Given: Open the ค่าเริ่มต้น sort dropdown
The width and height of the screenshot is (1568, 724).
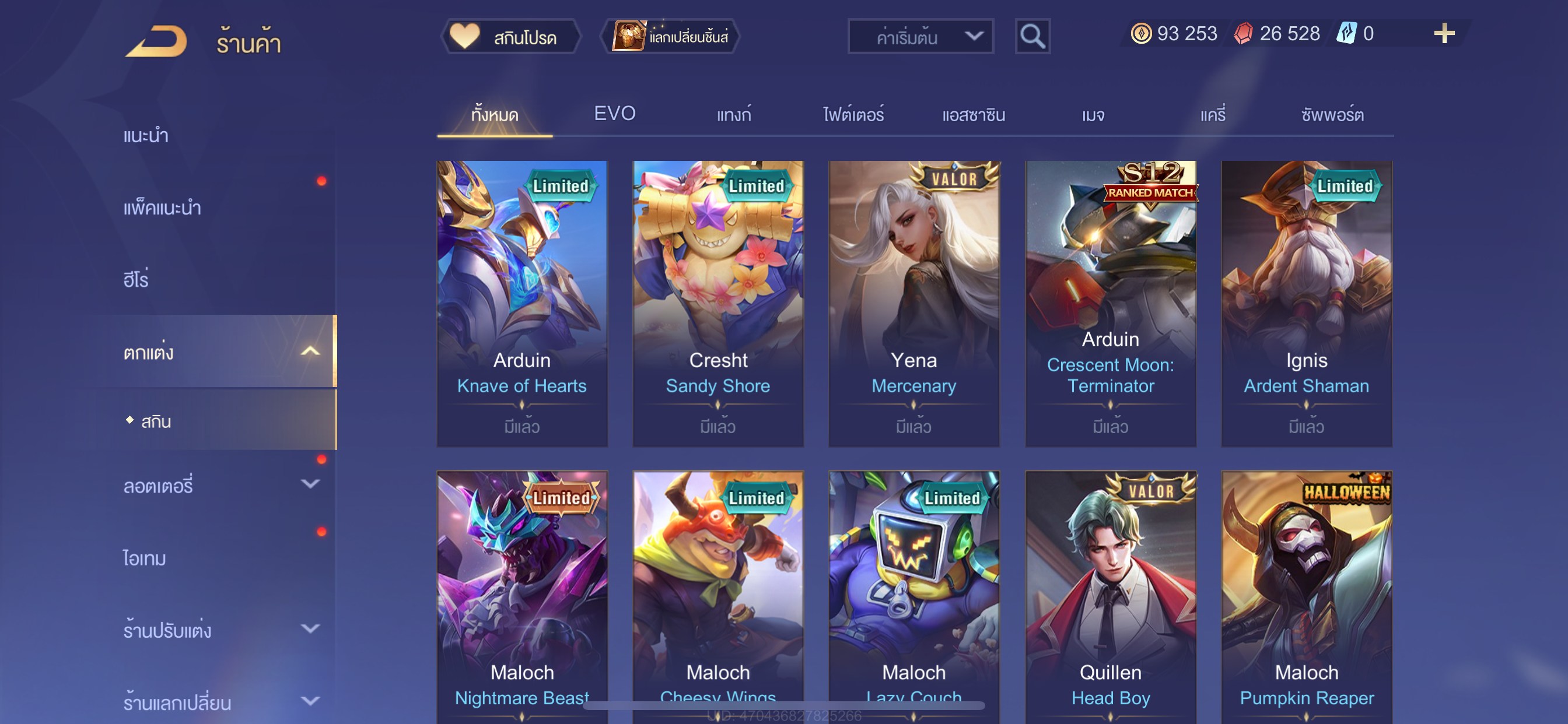Looking at the screenshot, I should pos(921,37).
